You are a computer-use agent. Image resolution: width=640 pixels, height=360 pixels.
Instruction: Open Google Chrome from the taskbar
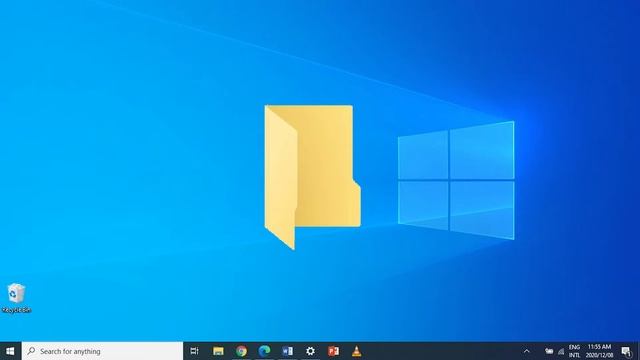[x=241, y=351]
